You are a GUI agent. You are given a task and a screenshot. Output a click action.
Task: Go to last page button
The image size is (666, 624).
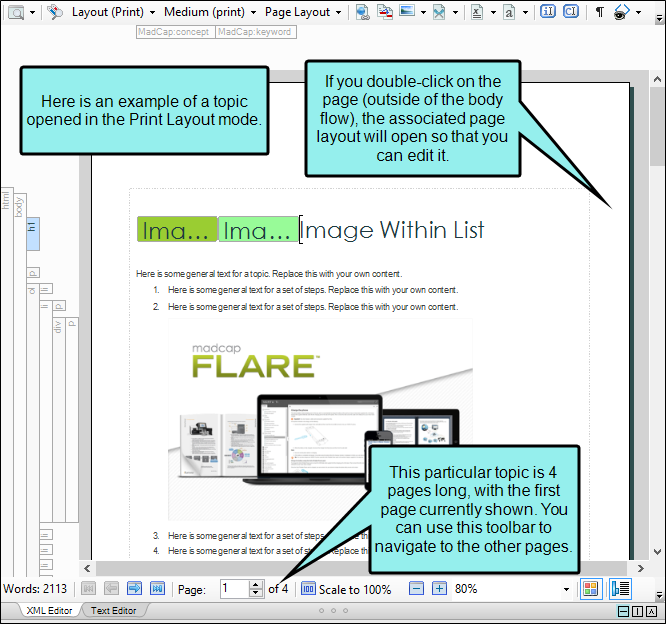click(157, 589)
